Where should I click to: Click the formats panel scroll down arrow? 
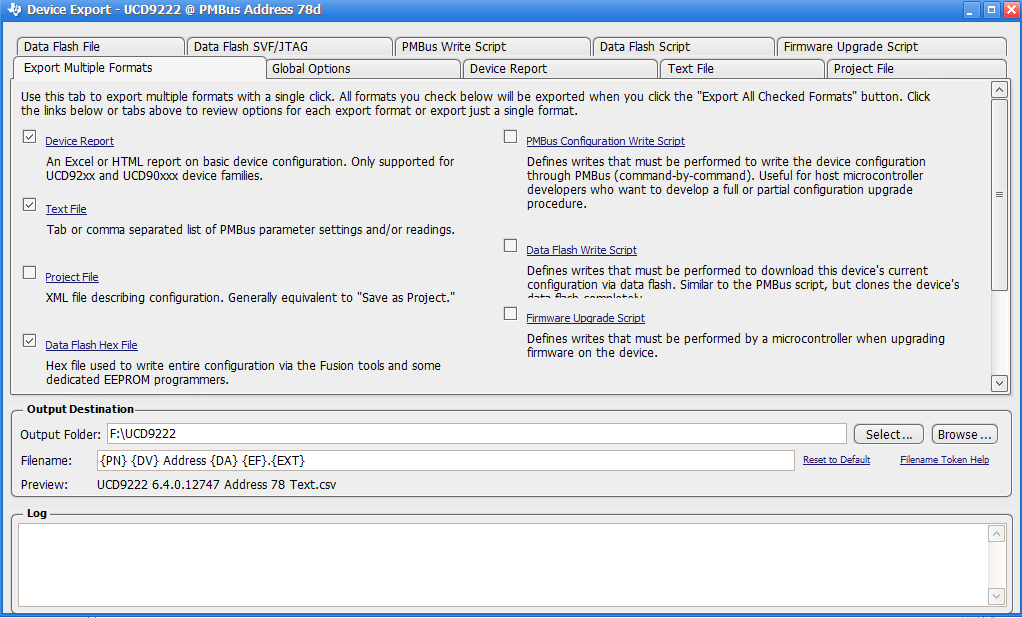pos(999,383)
